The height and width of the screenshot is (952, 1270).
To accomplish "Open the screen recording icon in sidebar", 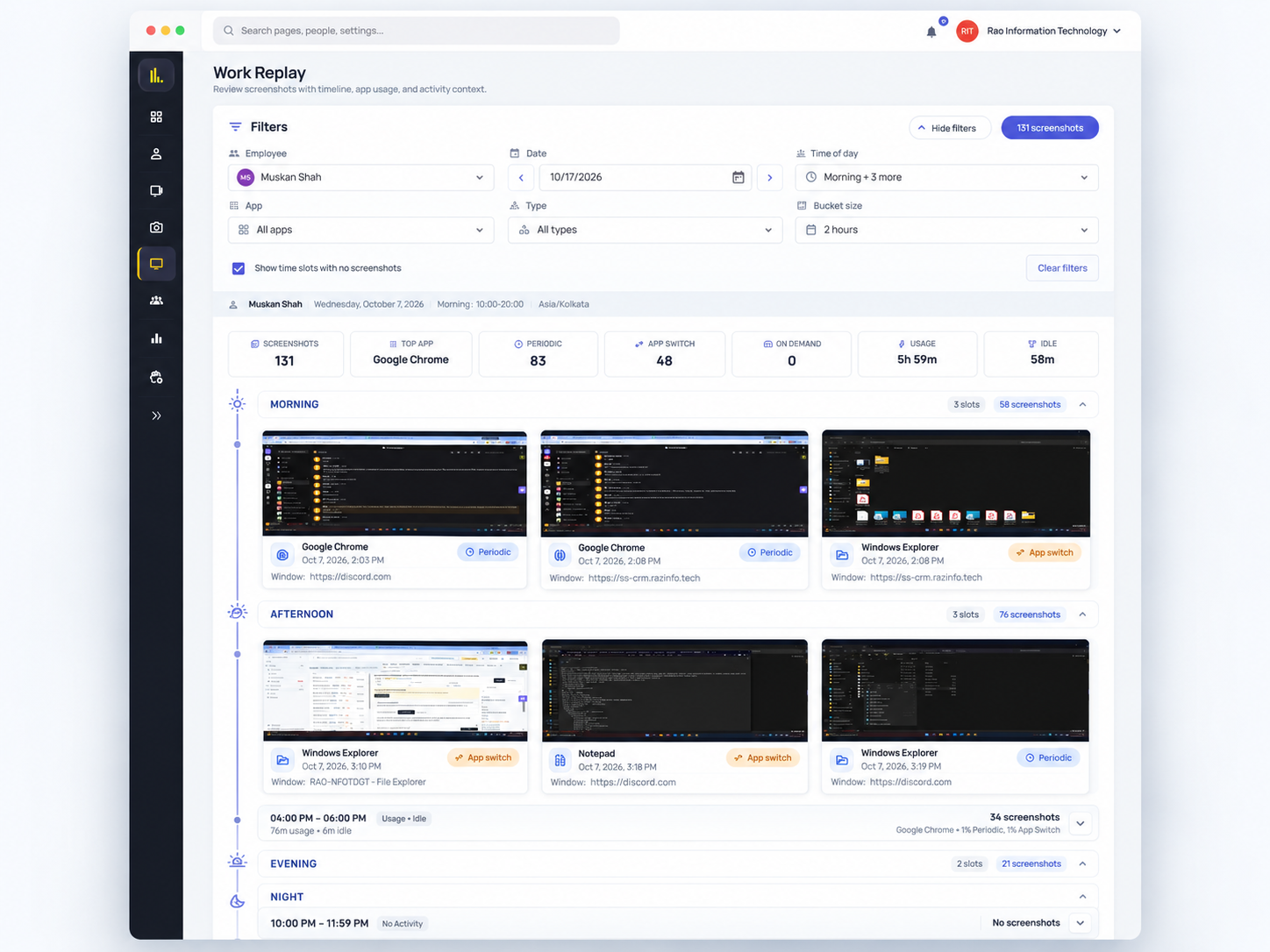I will point(156,190).
